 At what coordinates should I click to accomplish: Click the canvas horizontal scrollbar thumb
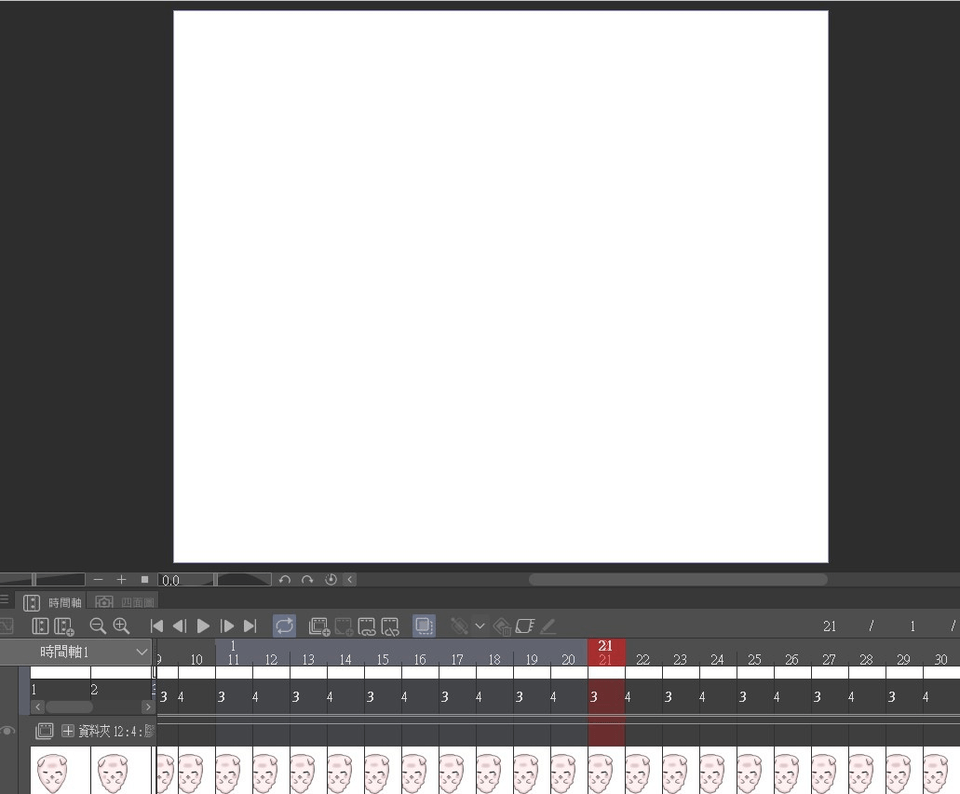coord(678,579)
